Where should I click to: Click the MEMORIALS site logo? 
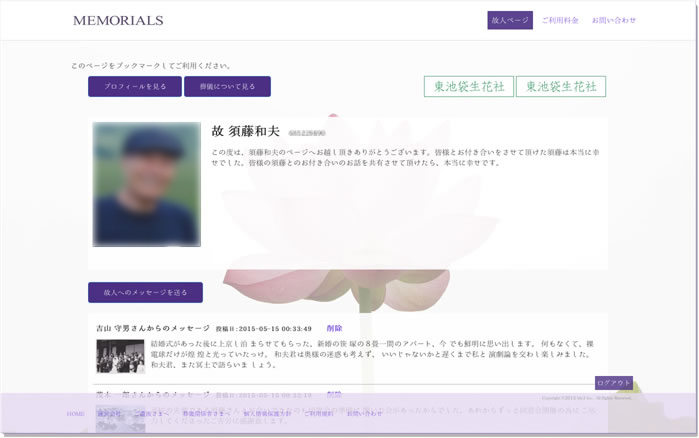pyautogui.click(x=118, y=20)
